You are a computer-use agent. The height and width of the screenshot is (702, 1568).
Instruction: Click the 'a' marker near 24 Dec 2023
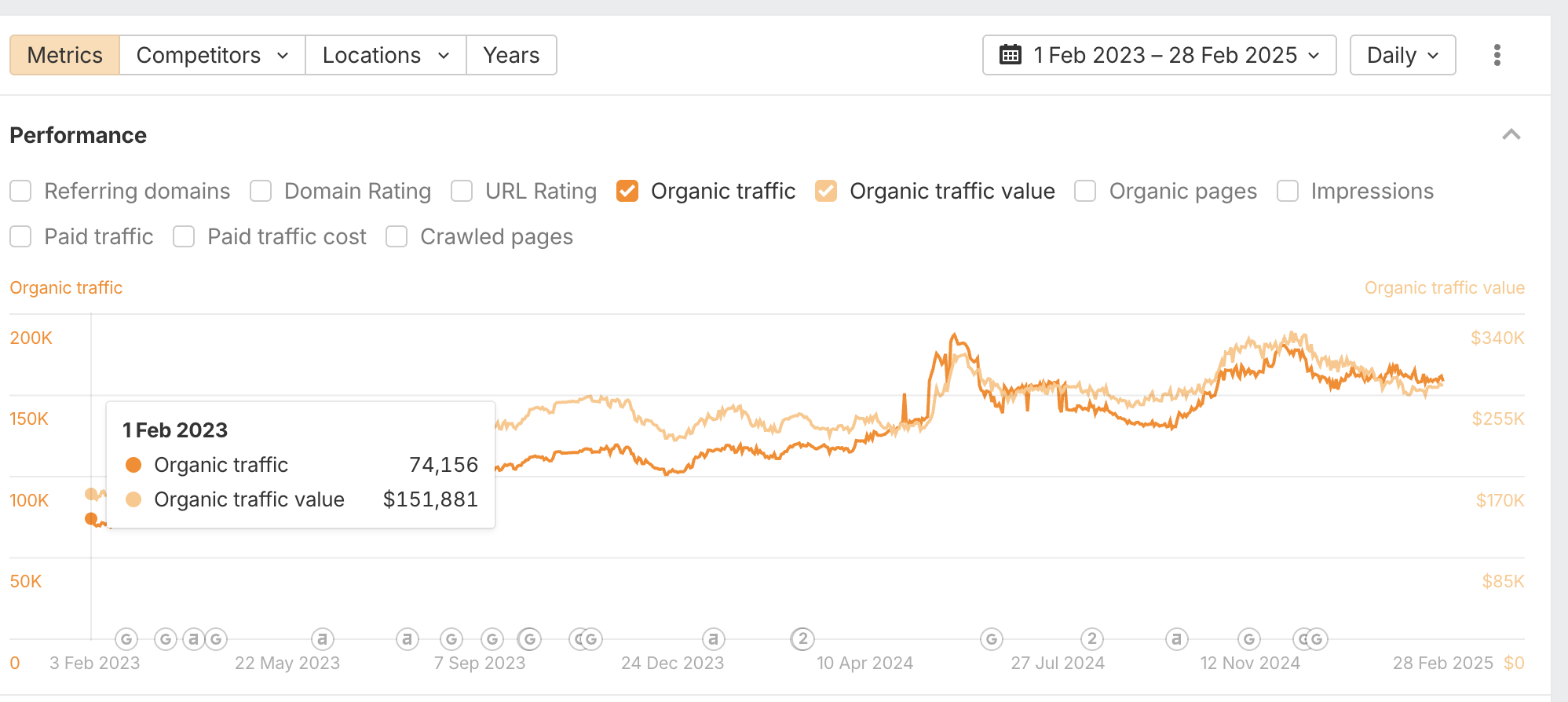point(712,639)
